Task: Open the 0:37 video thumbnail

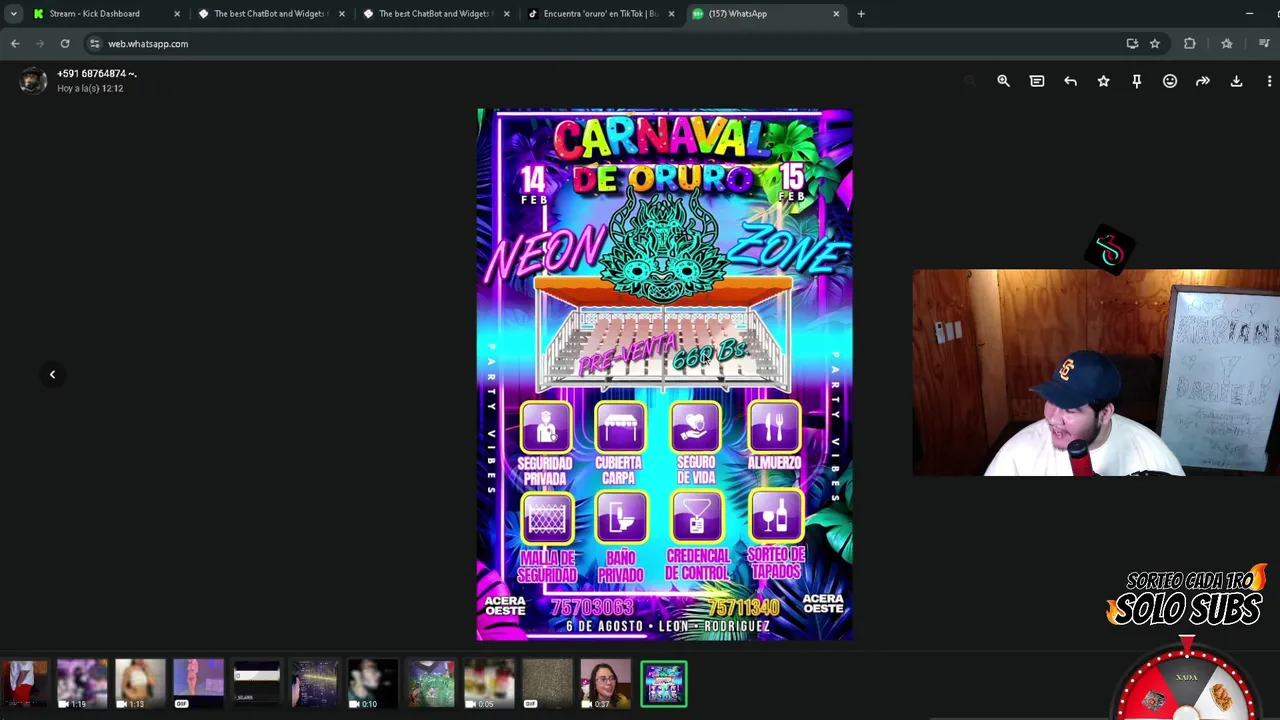Action: pyautogui.click(x=605, y=684)
